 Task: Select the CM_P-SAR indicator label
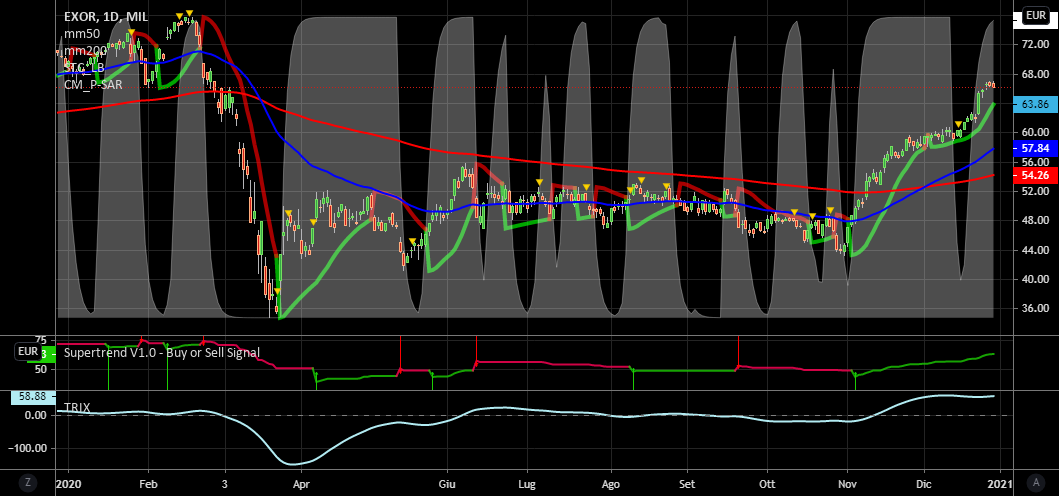click(93, 84)
